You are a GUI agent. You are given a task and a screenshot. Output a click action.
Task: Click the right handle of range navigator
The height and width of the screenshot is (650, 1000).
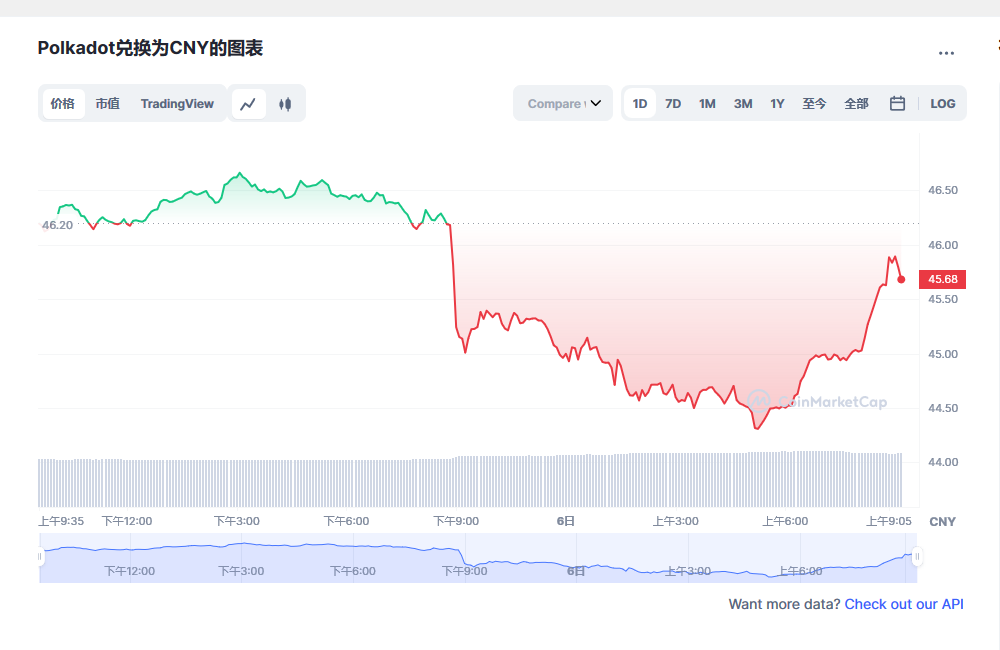click(917, 557)
